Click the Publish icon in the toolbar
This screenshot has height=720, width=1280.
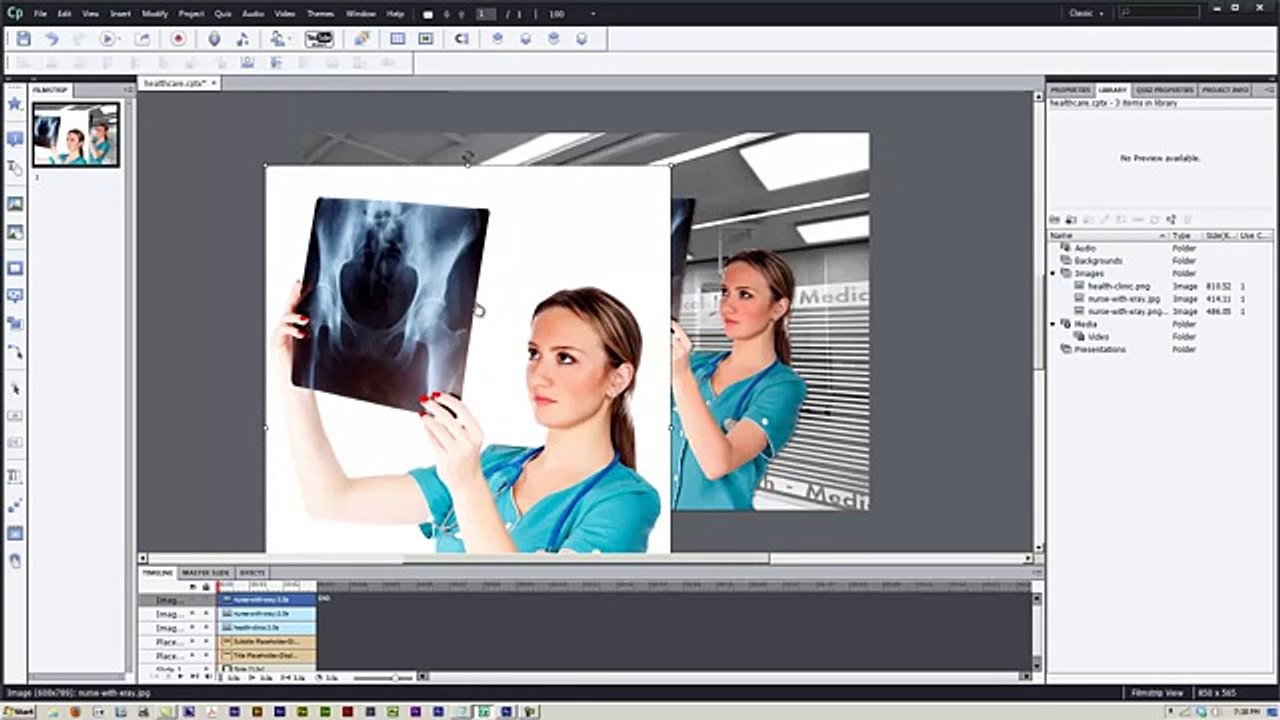coord(142,39)
